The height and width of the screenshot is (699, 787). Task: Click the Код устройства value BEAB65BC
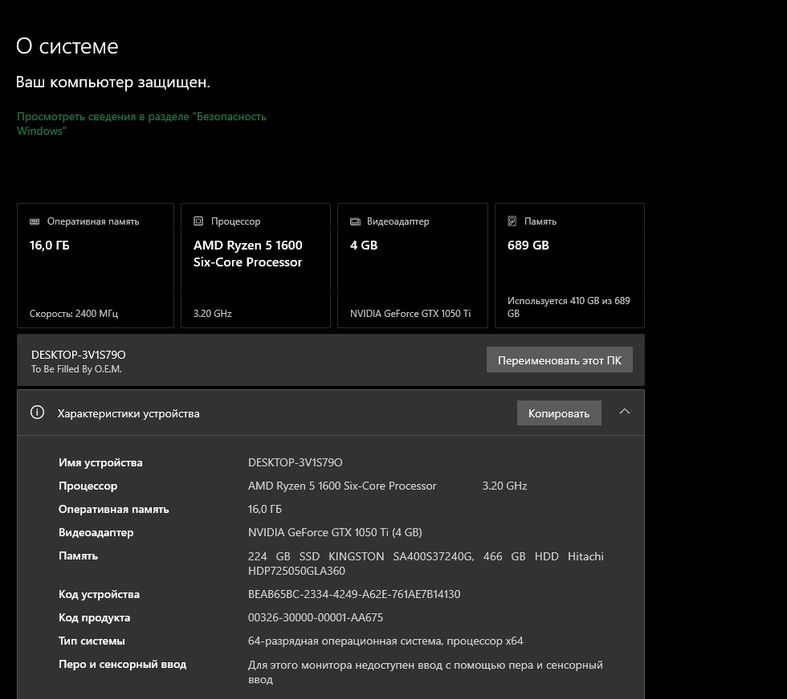point(354,595)
